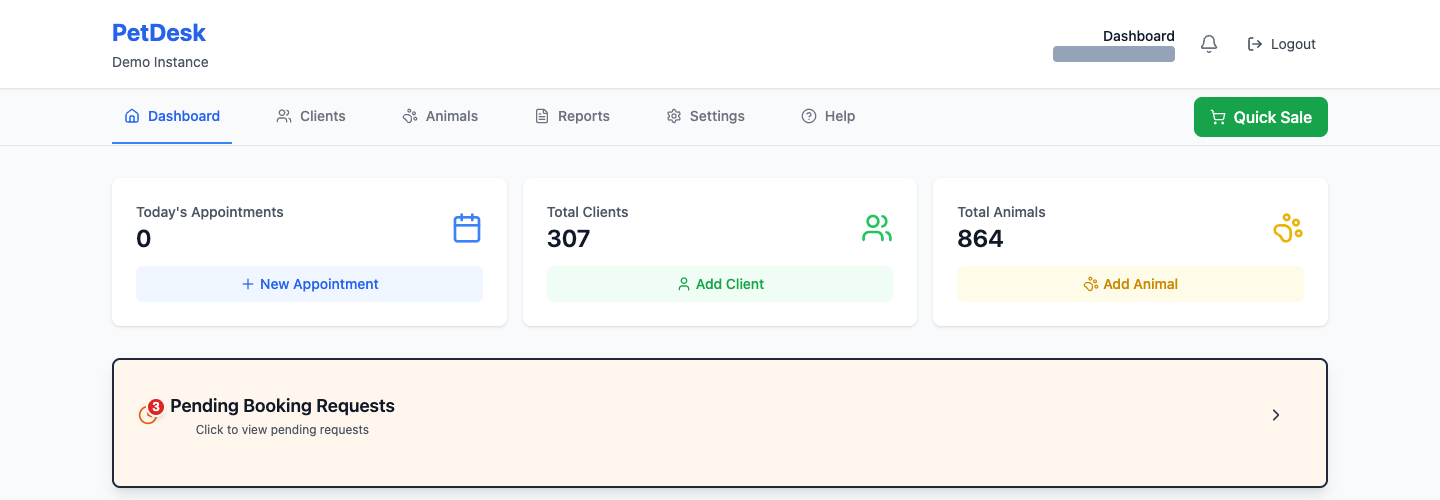Open the Reports tab
Viewport: 1440px width, 500px height.
(x=572, y=116)
